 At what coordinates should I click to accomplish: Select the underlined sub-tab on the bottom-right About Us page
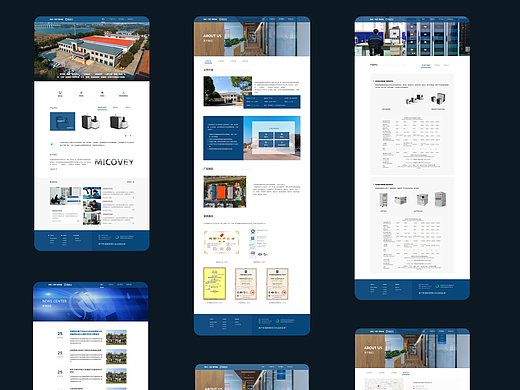[x=406, y=373]
